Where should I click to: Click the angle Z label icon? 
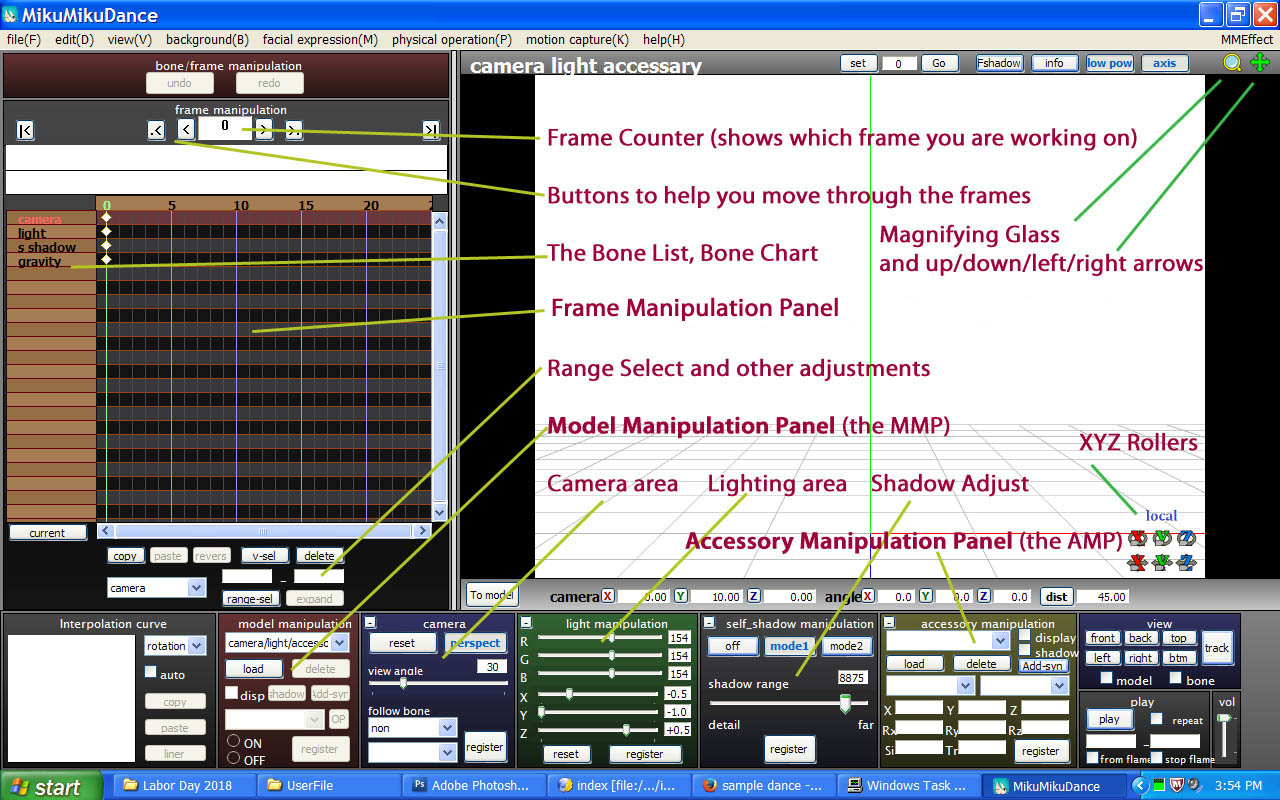click(x=984, y=596)
